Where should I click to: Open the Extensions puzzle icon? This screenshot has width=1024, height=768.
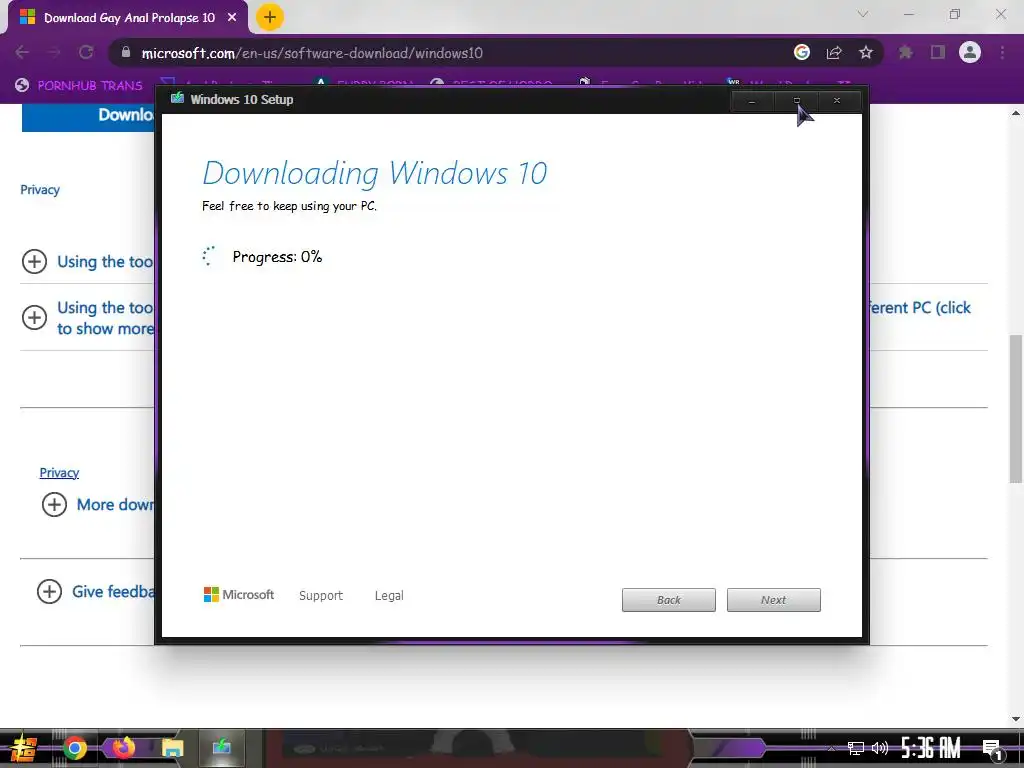click(906, 52)
